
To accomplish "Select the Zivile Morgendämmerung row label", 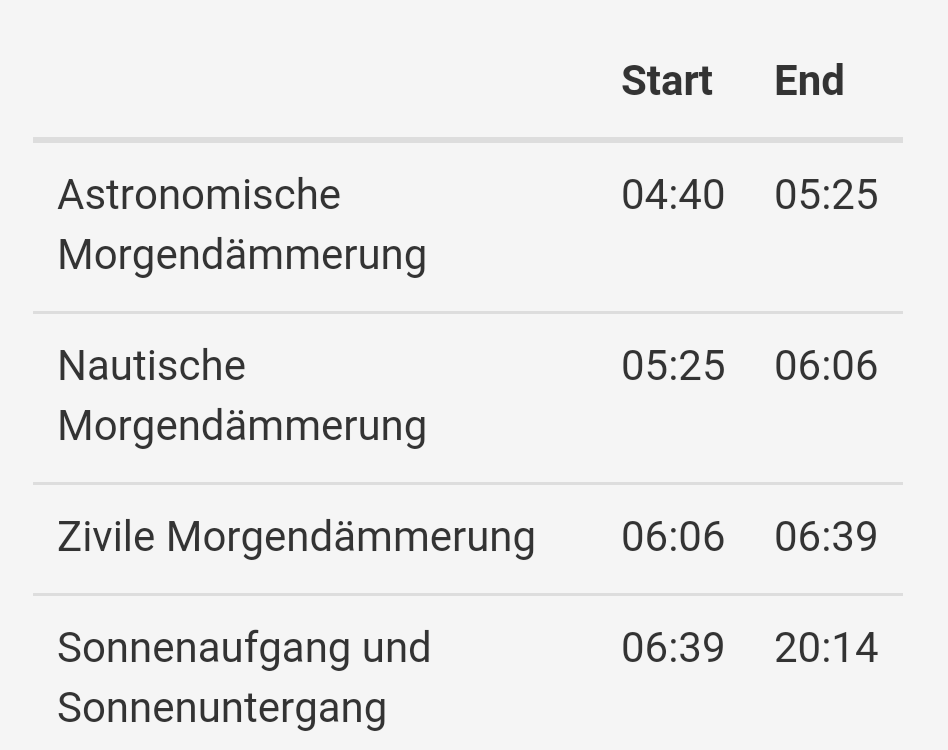I will (296, 537).
